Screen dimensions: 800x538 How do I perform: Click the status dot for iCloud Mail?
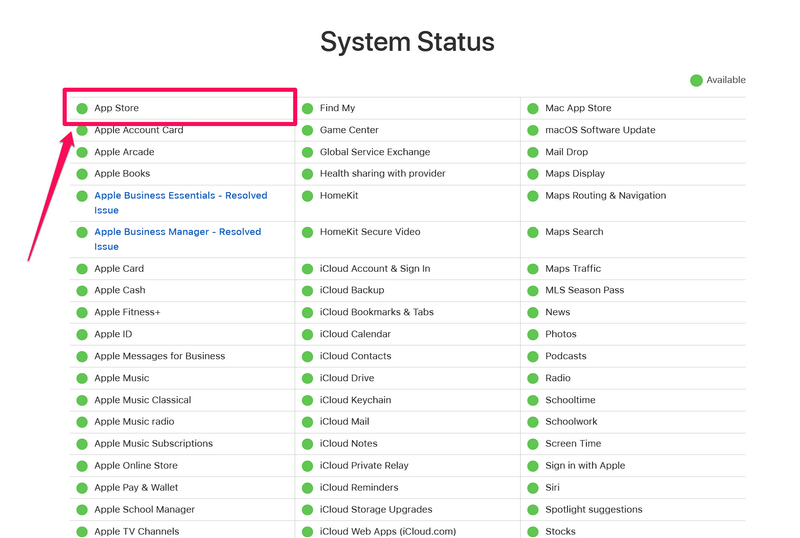(308, 422)
